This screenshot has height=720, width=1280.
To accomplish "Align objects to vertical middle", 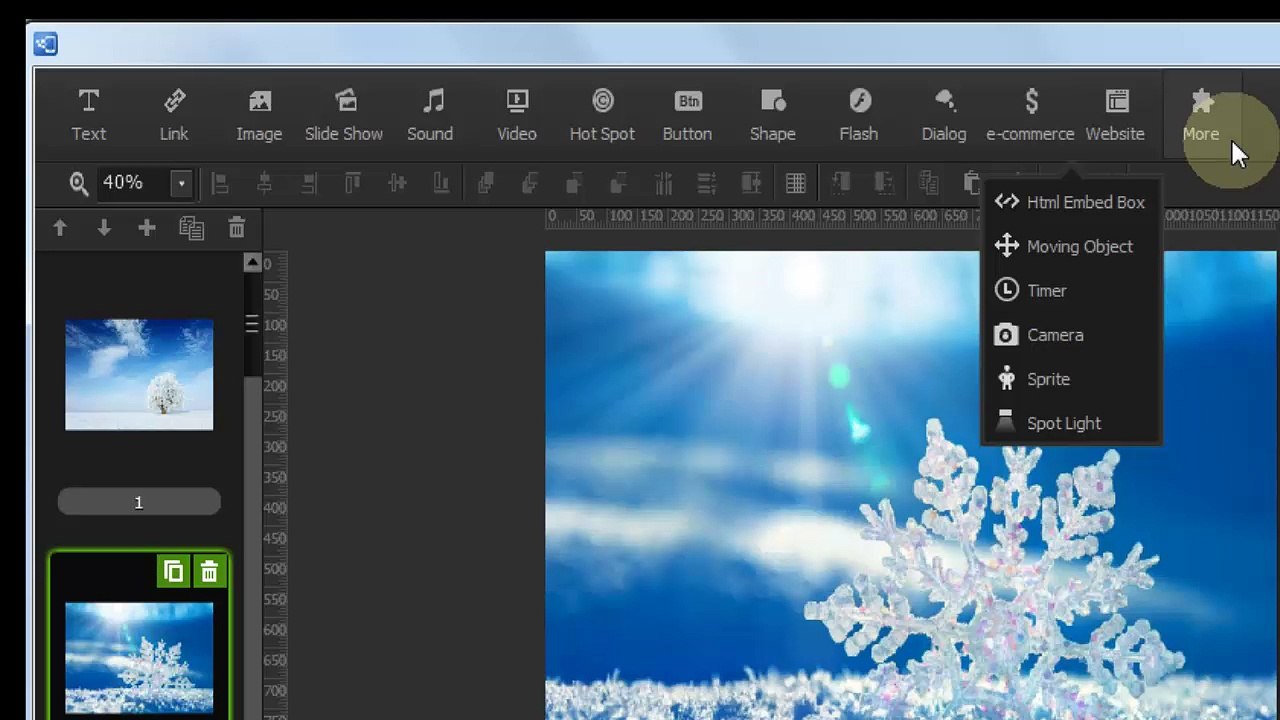I will (x=397, y=183).
